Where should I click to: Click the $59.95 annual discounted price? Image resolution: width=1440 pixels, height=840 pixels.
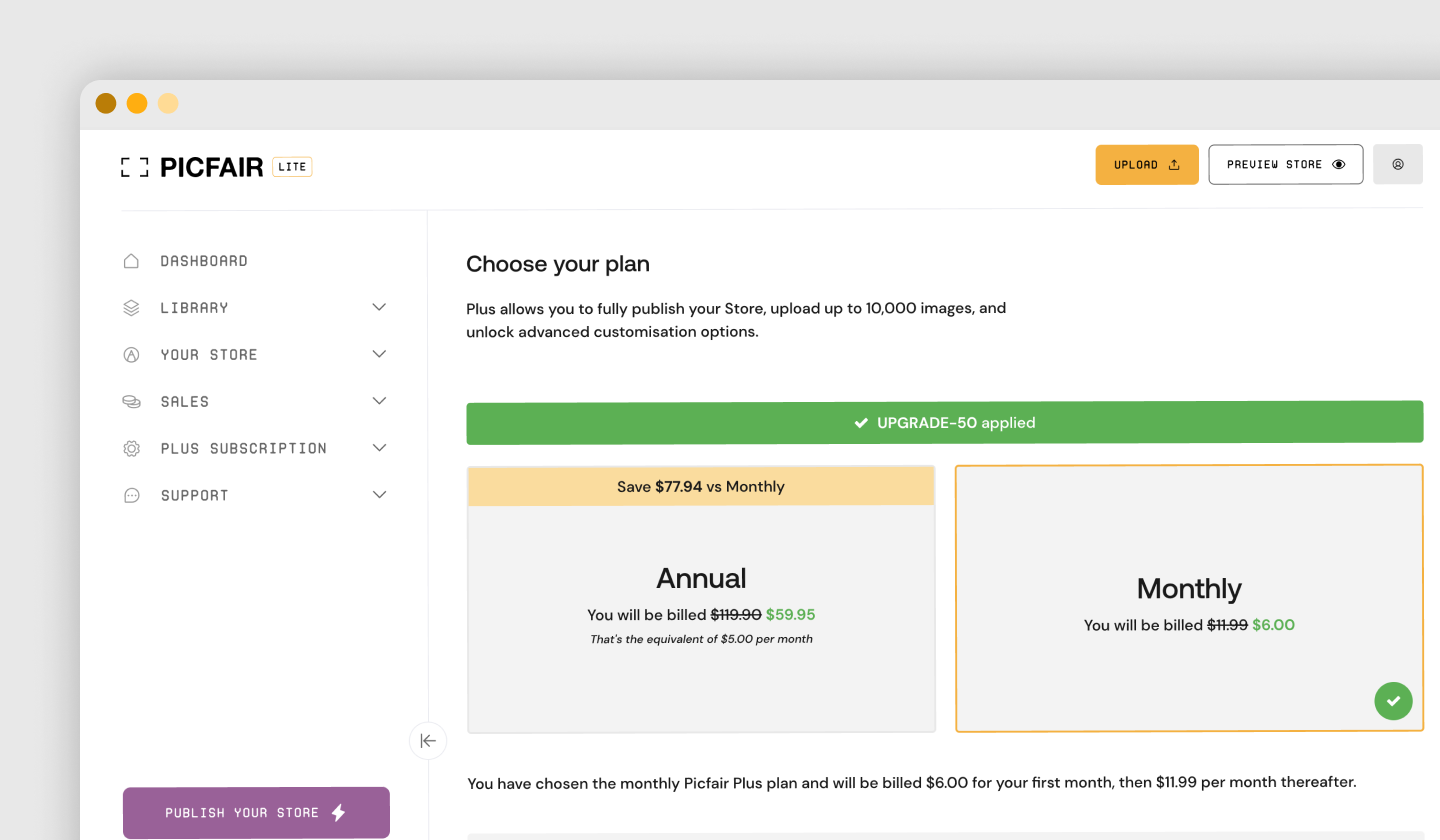pos(791,615)
